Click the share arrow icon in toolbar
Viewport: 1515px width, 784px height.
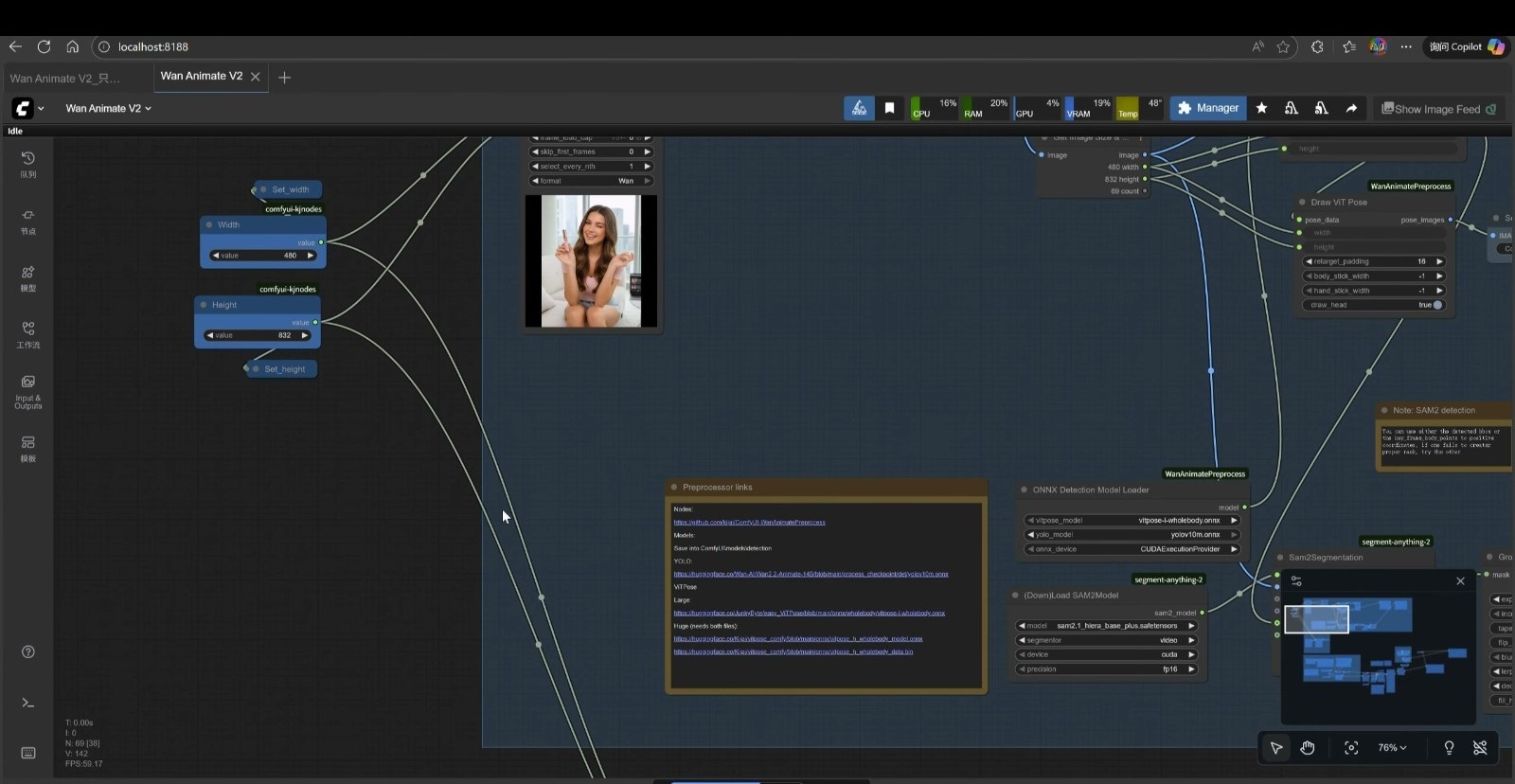[x=1351, y=108]
